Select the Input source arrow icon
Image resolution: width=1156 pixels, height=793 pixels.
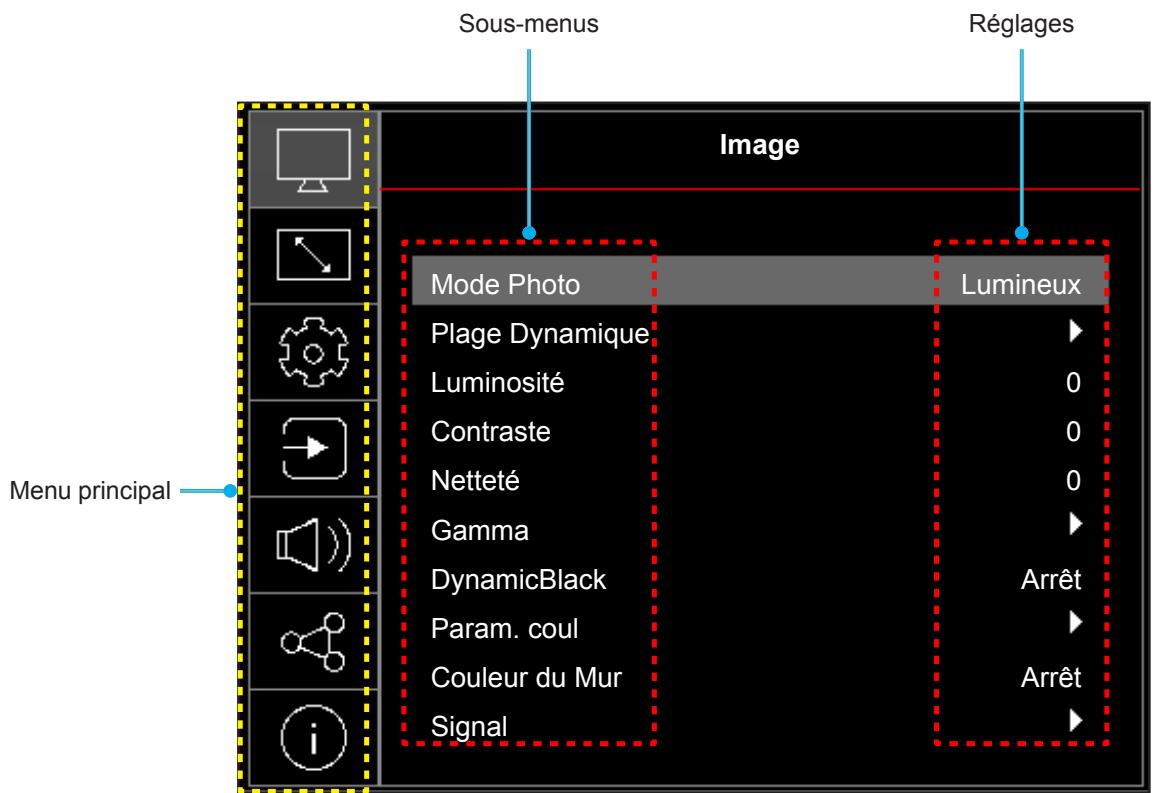coord(314,448)
